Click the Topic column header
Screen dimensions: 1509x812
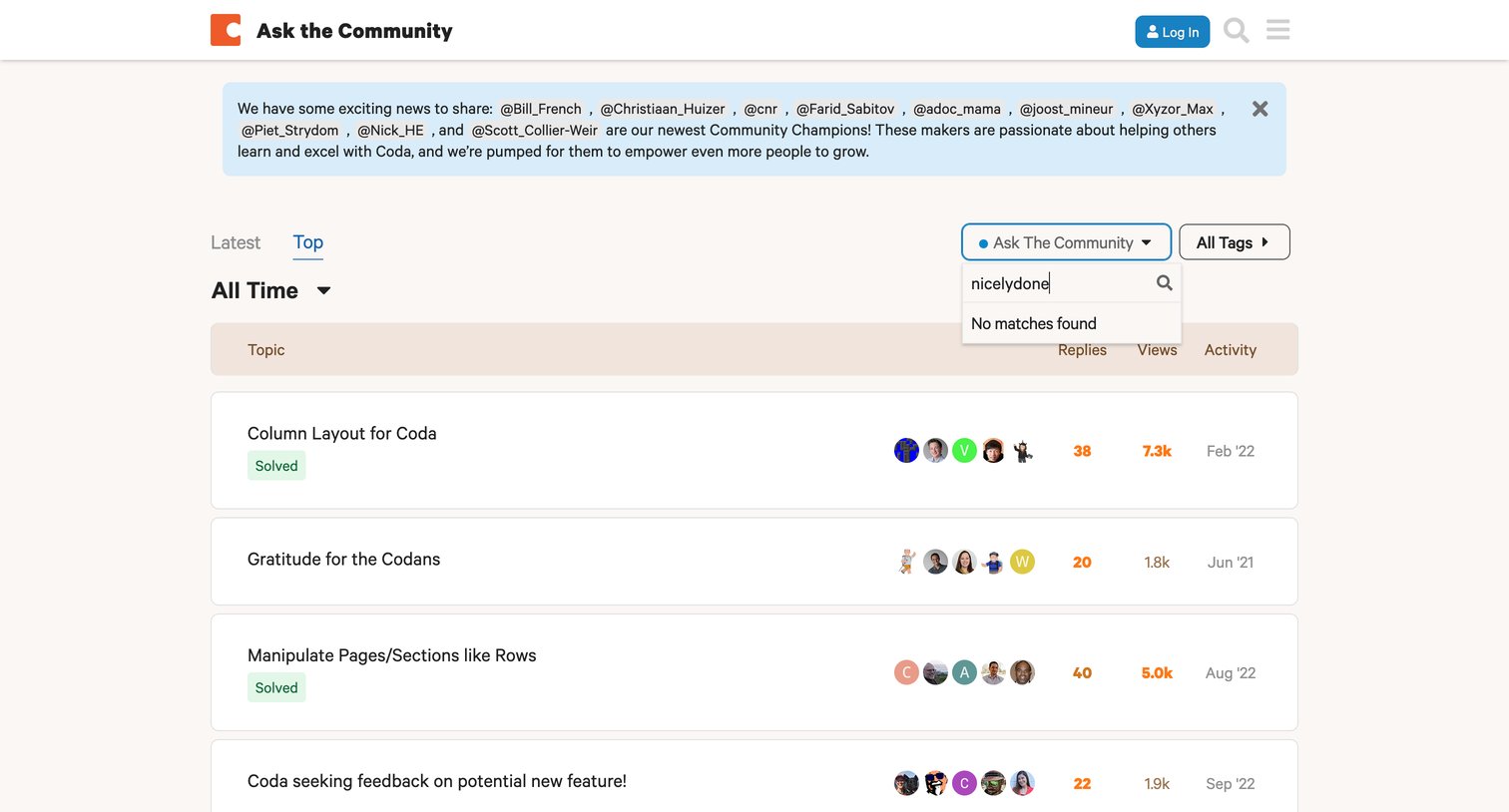(266, 350)
